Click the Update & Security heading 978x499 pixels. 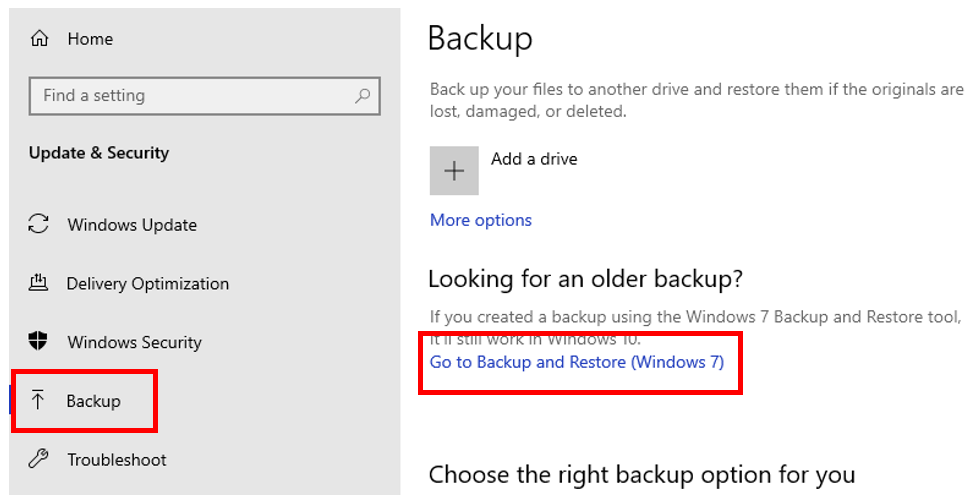[99, 153]
